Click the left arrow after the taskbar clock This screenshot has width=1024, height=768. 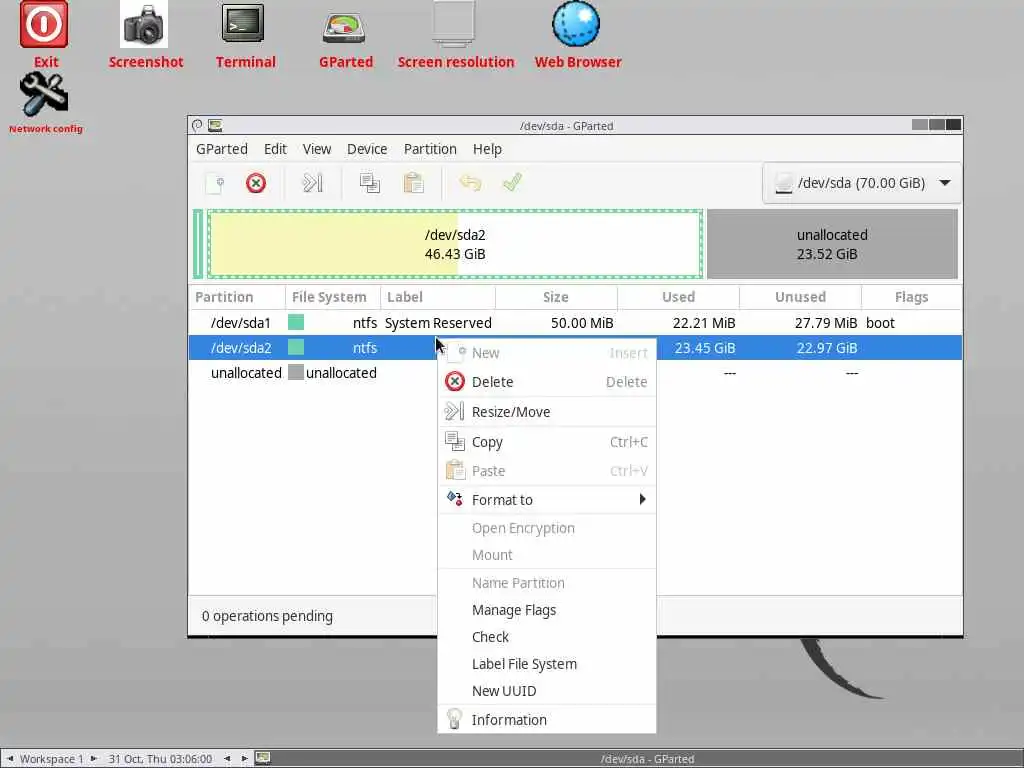(x=227, y=758)
